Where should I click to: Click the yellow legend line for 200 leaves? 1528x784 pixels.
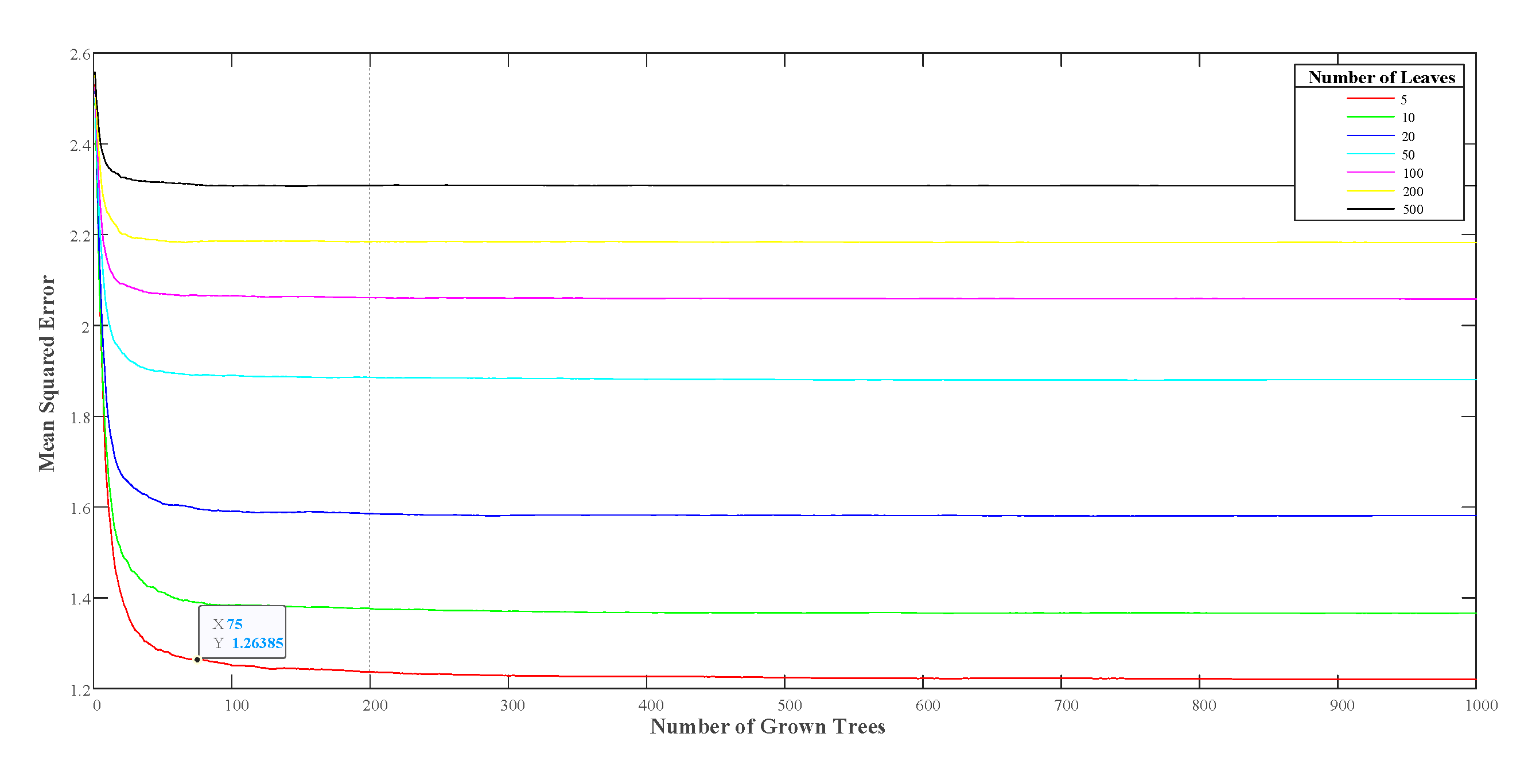[x=1370, y=191]
